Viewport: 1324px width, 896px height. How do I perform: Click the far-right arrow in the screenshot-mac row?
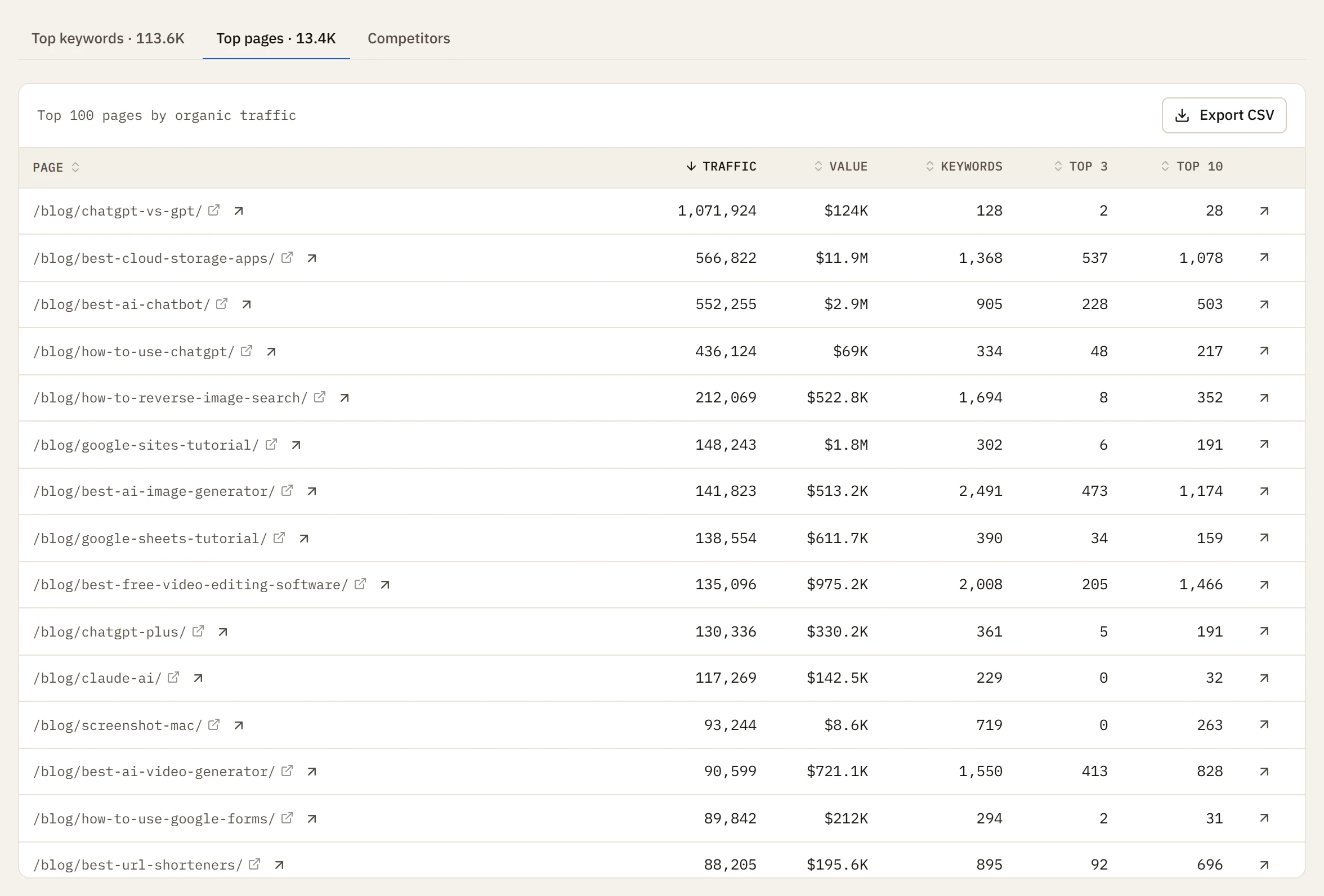pos(1264,724)
